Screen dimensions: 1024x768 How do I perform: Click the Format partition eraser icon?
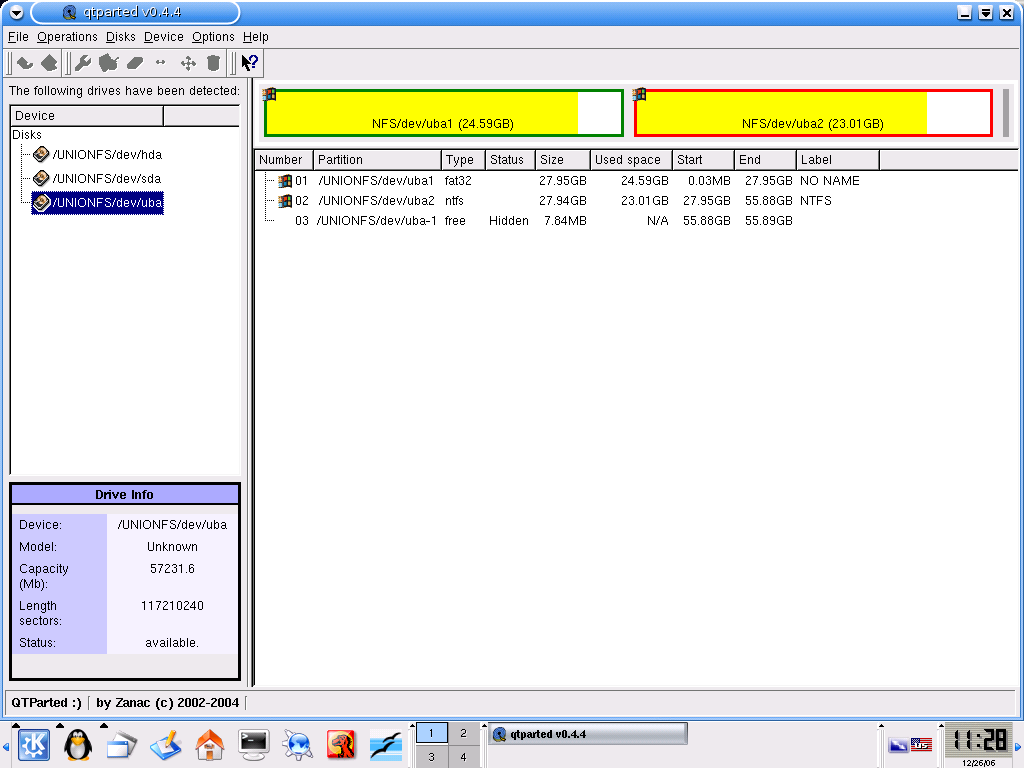click(x=135, y=63)
